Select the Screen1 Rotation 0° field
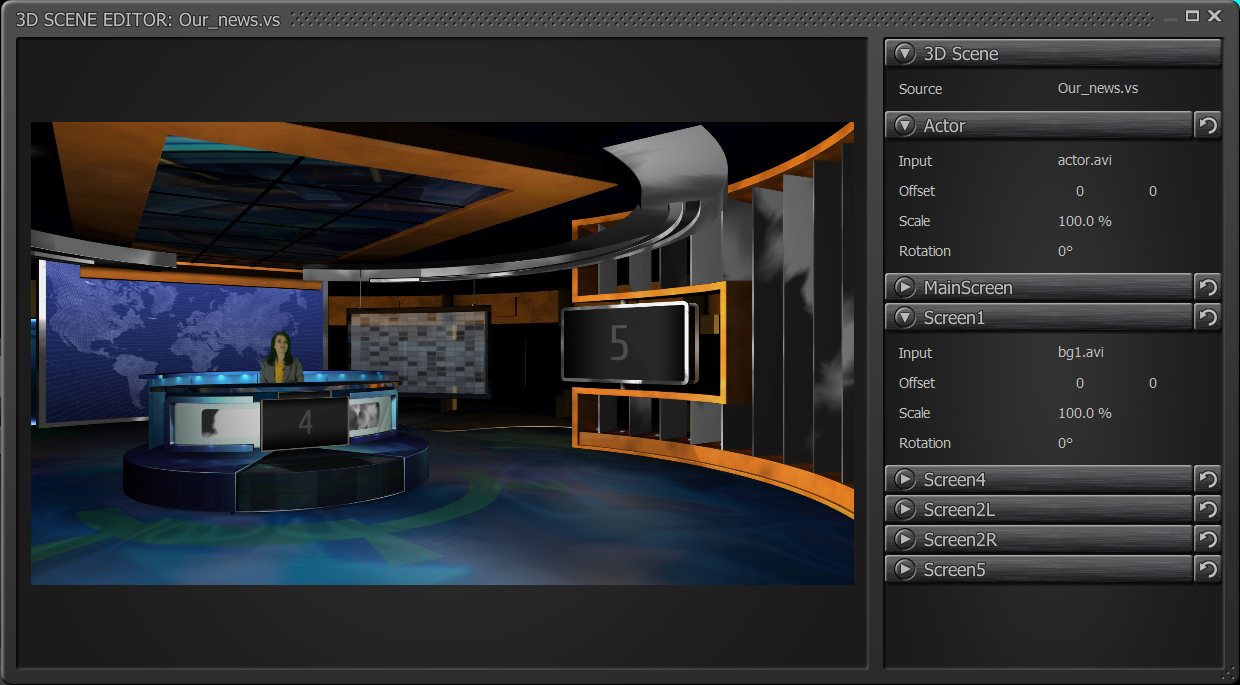 1065,443
